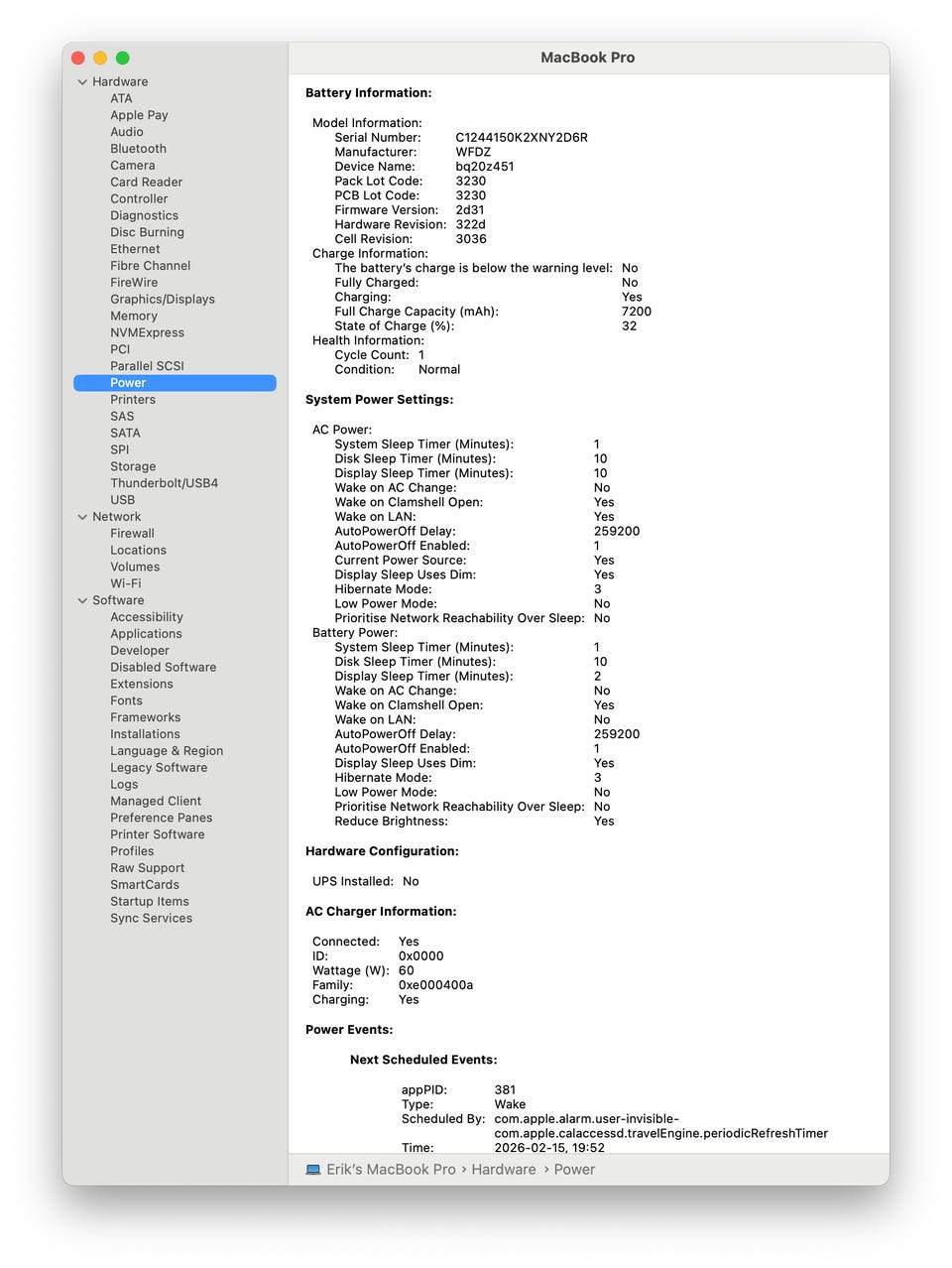The width and height of the screenshot is (952, 1268).
Task: Click the charger family value 0xe000400a
Action: tap(435, 985)
